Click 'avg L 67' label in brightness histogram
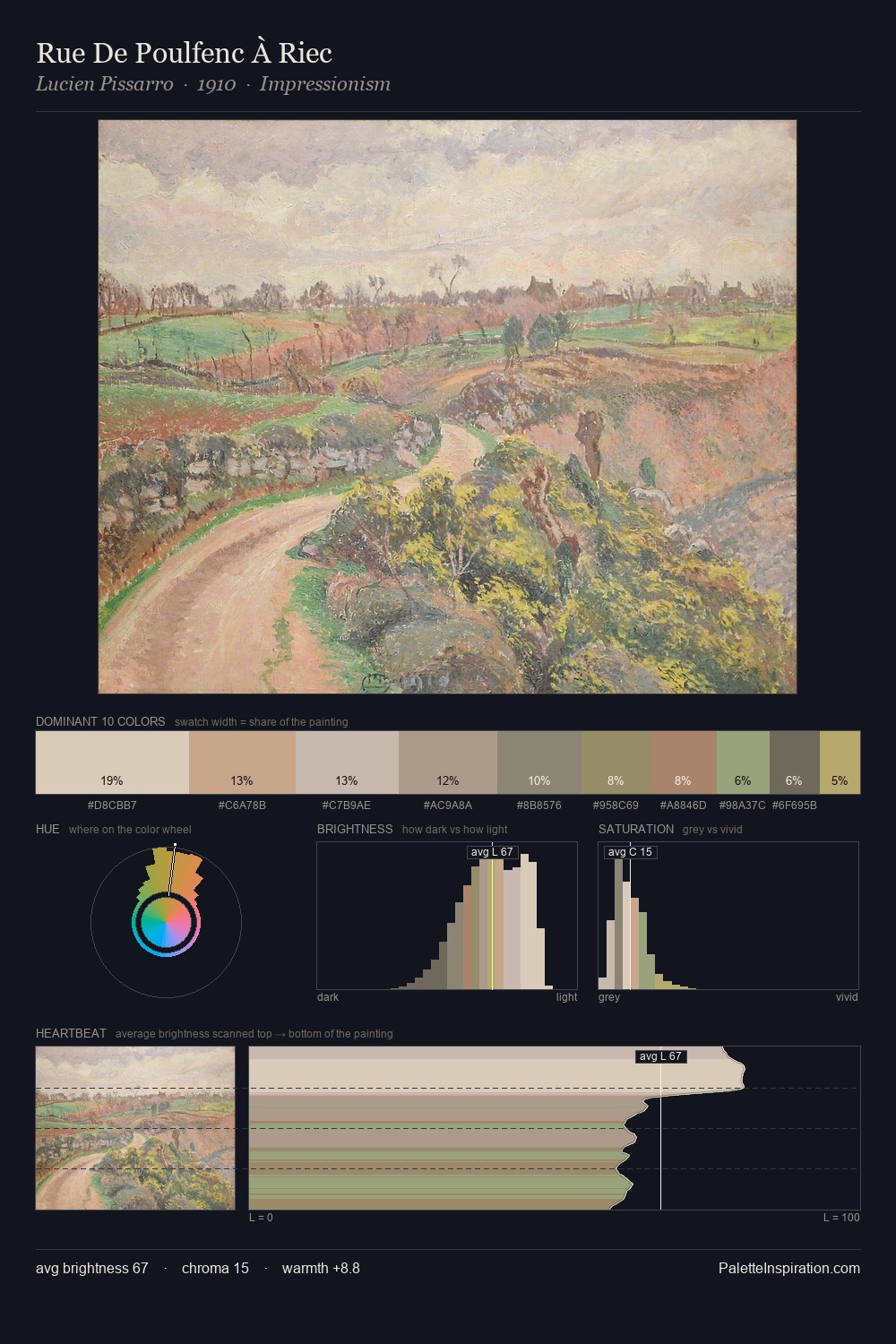The height and width of the screenshot is (1344, 896). (492, 851)
